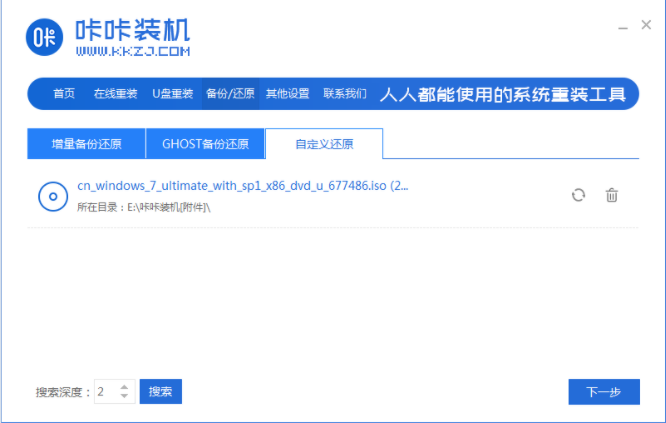Open the 备份/还原 section
The image size is (666, 423).
point(230,94)
